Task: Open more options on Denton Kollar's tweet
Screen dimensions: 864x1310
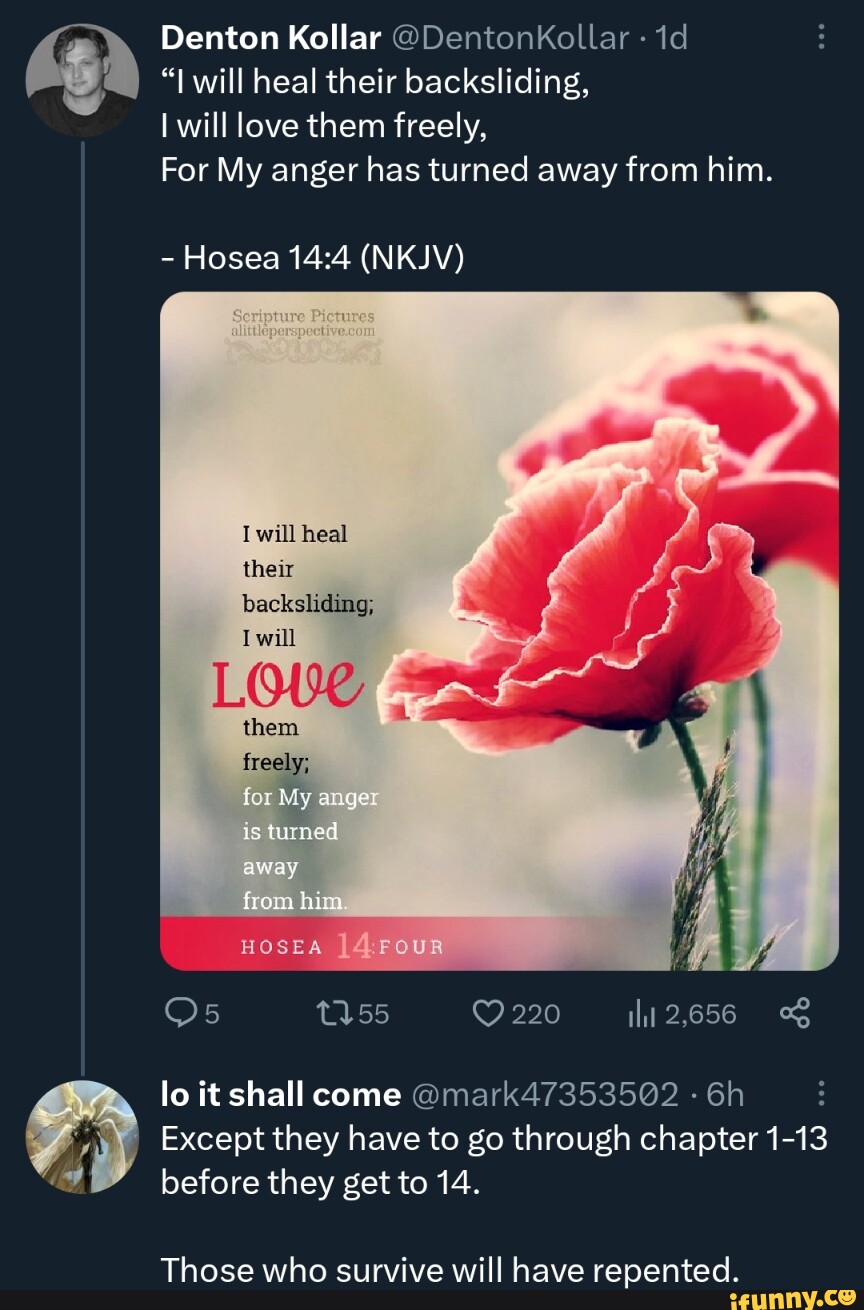Action: [x=821, y=38]
